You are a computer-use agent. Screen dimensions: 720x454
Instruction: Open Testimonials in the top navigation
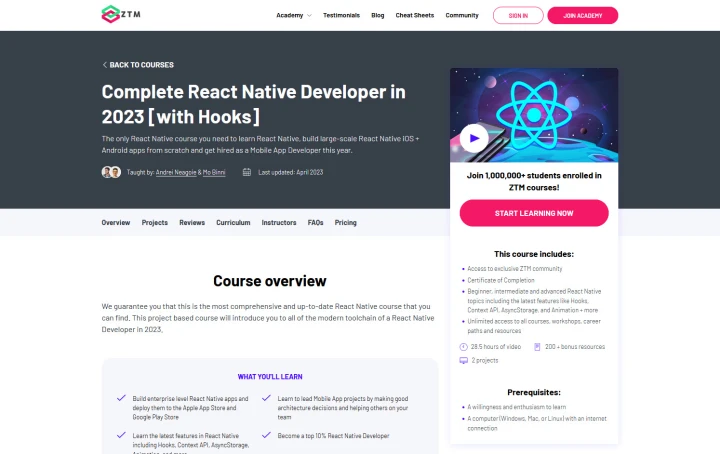click(341, 15)
